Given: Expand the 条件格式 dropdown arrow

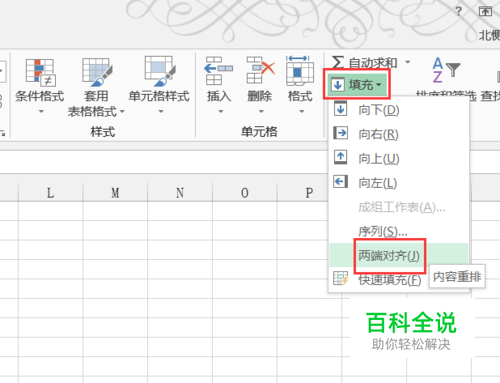Looking at the screenshot, I should coord(41,111).
